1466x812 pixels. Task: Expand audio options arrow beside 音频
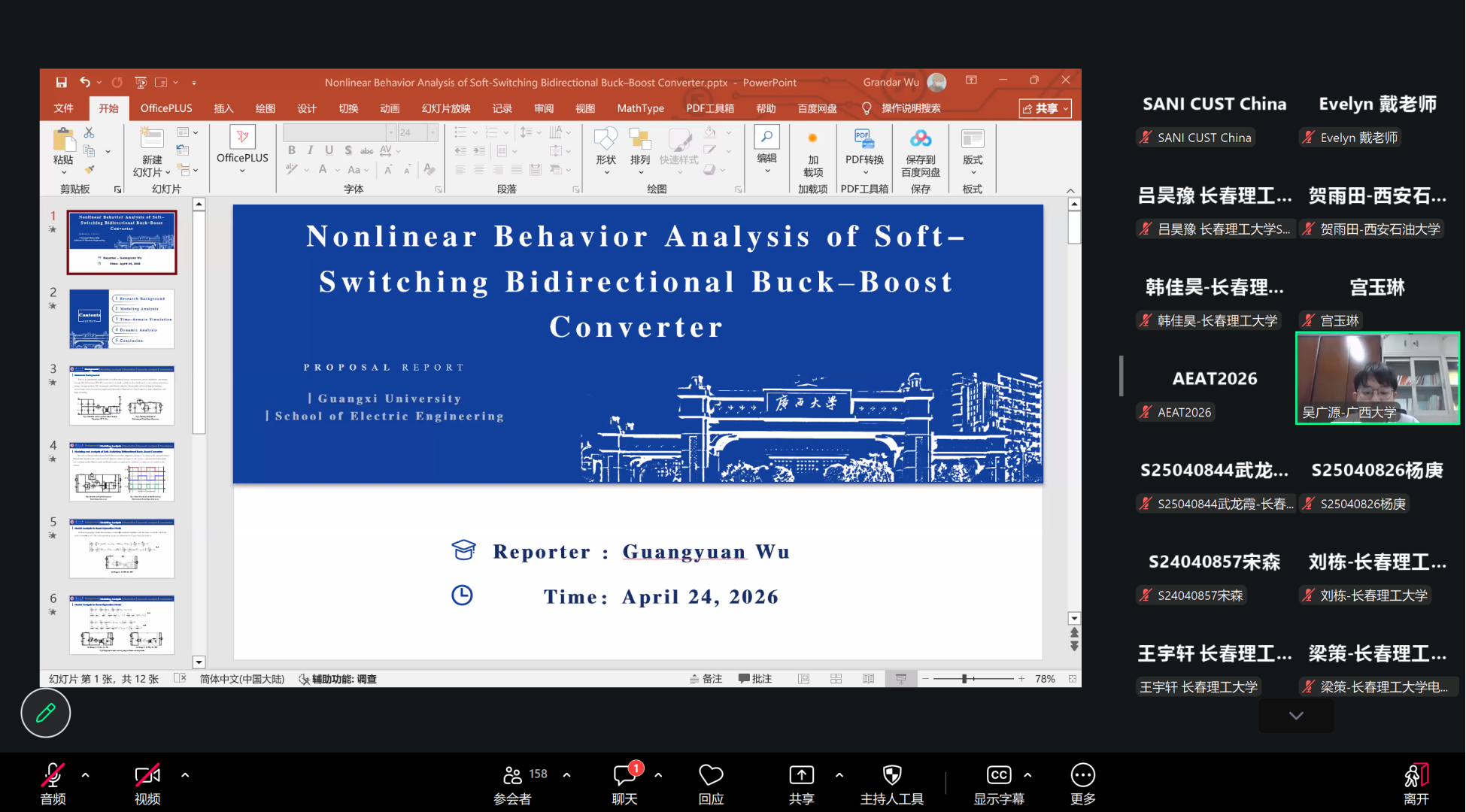point(86,774)
